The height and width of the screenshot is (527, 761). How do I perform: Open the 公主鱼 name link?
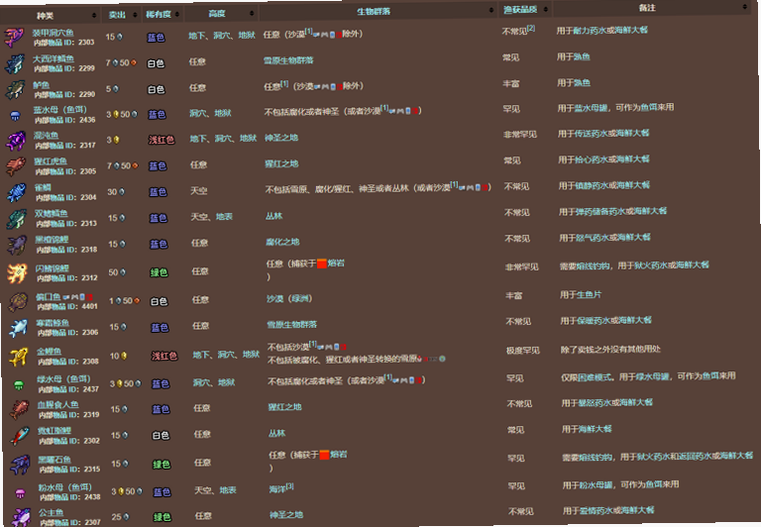click(51, 512)
